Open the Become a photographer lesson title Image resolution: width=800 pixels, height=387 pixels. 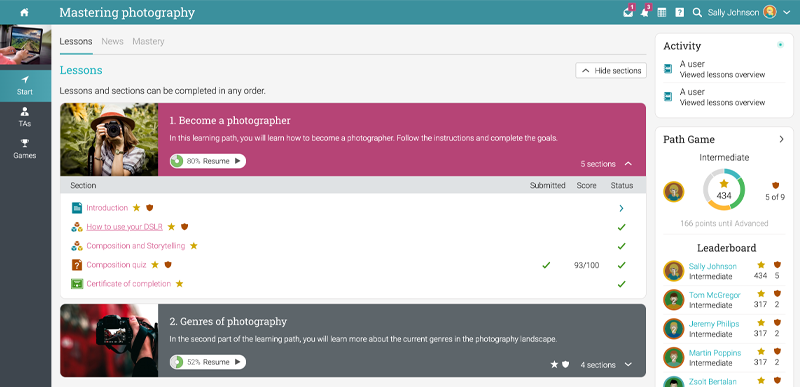click(230, 121)
